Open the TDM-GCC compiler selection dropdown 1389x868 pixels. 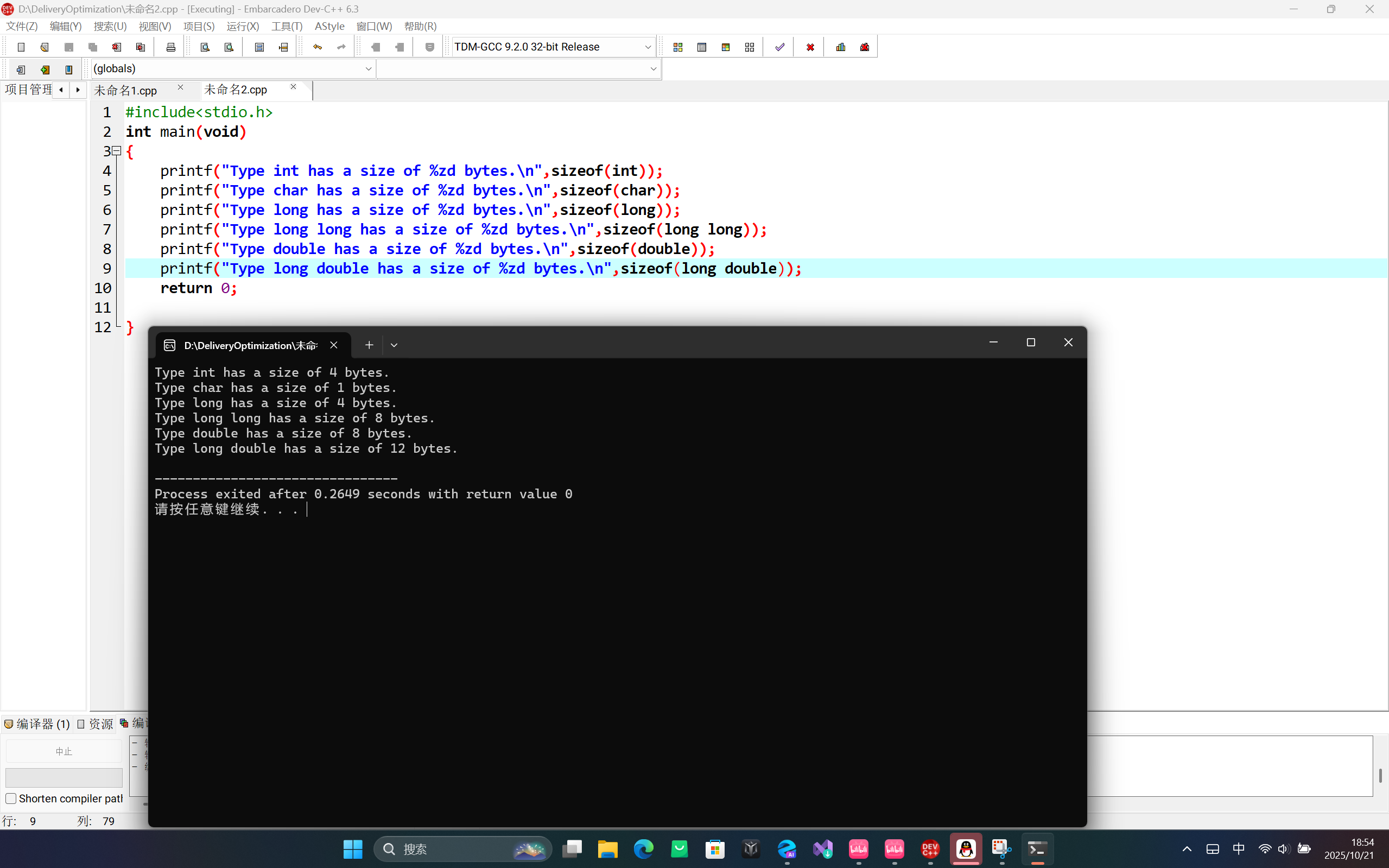(x=648, y=47)
